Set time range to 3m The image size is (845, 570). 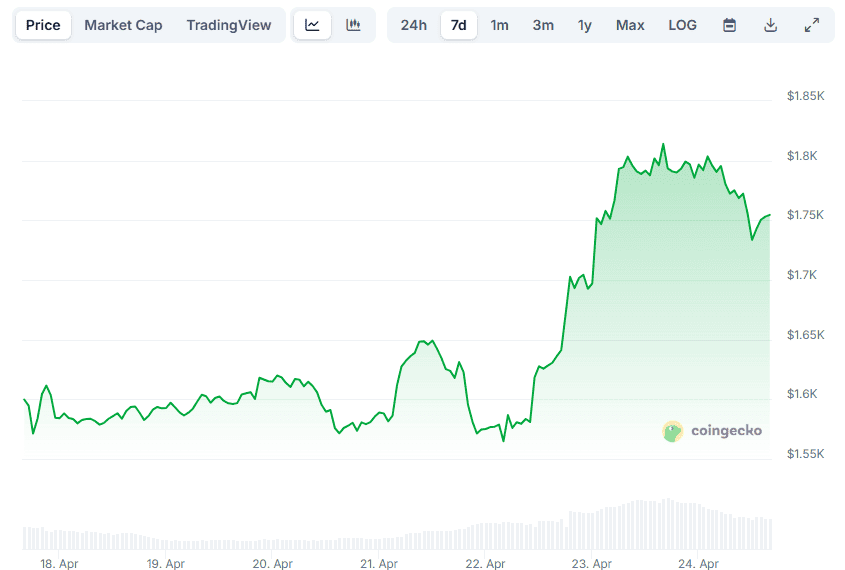543,25
